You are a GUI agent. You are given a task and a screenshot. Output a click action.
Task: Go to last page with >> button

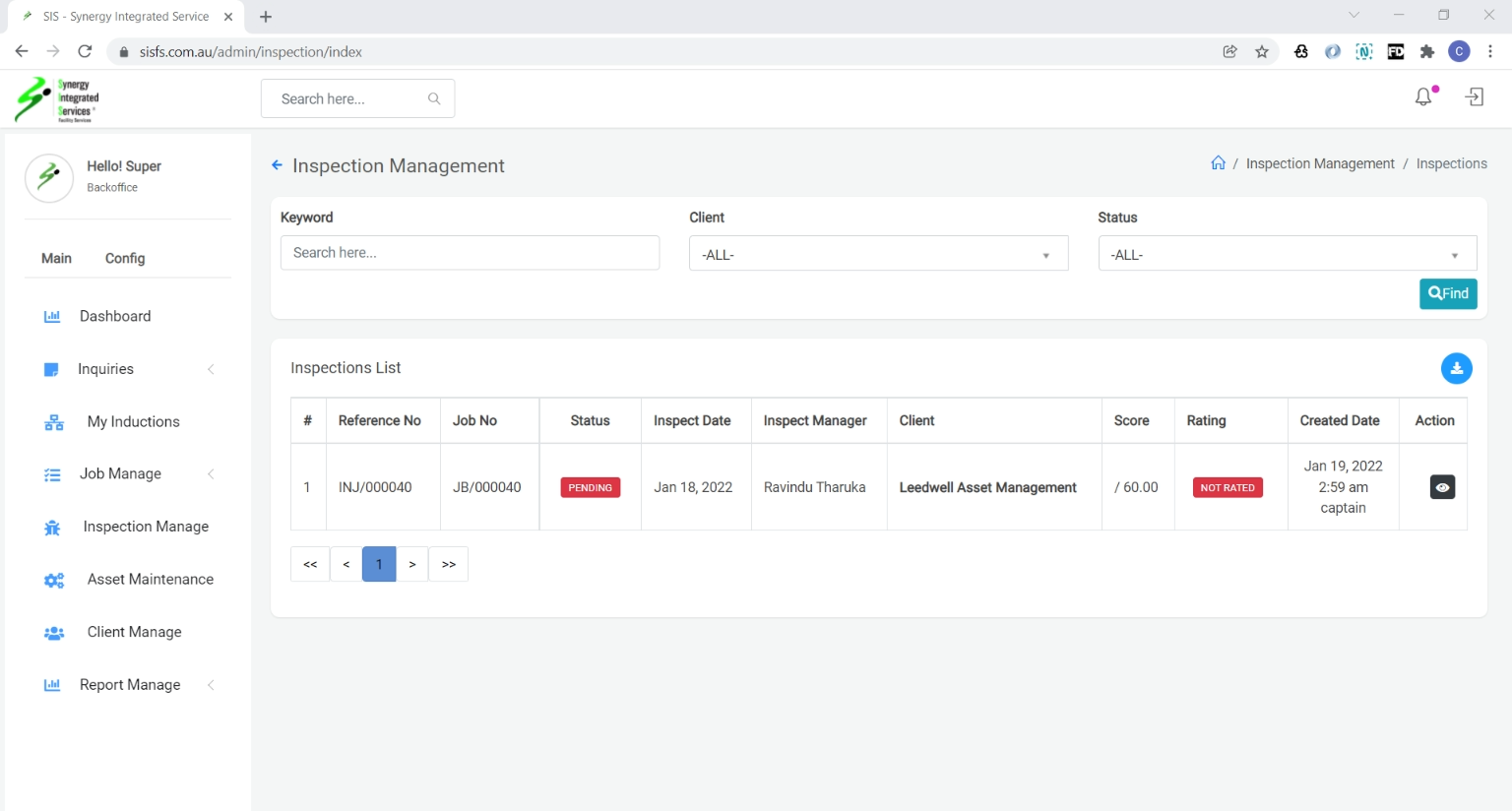tap(449, 564)
